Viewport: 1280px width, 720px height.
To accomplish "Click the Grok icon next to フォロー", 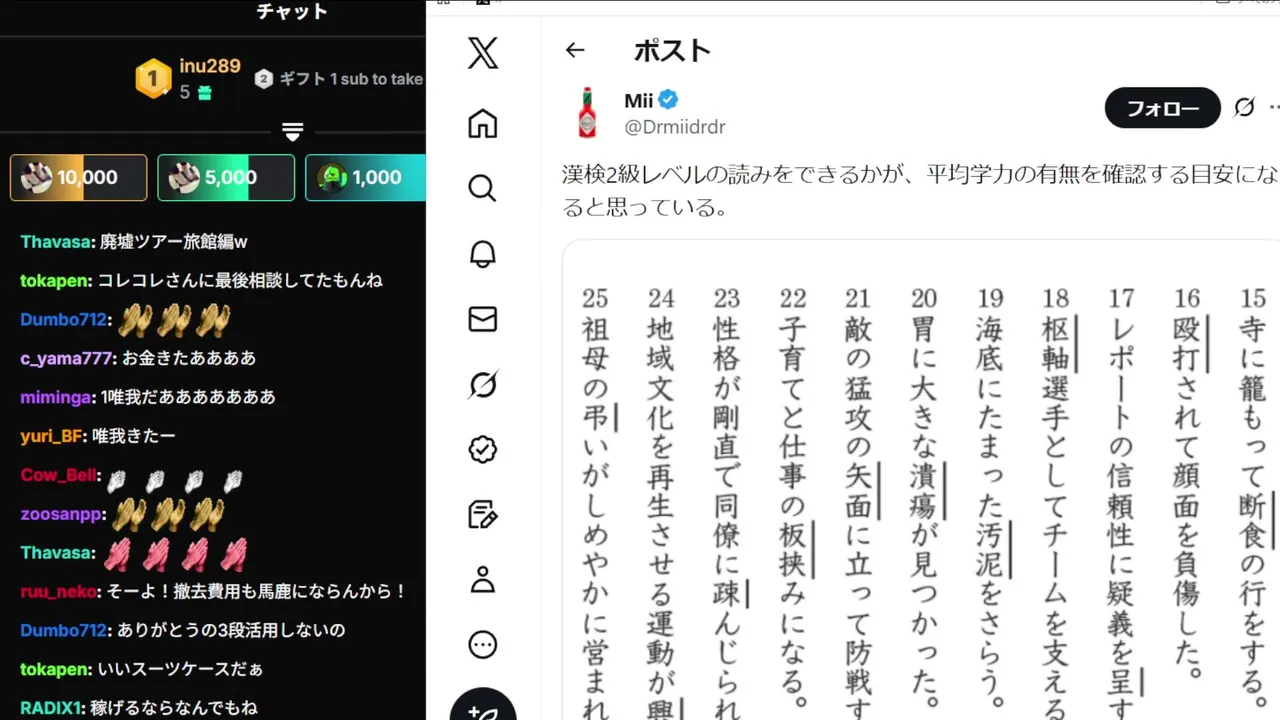I will 1244,107.
